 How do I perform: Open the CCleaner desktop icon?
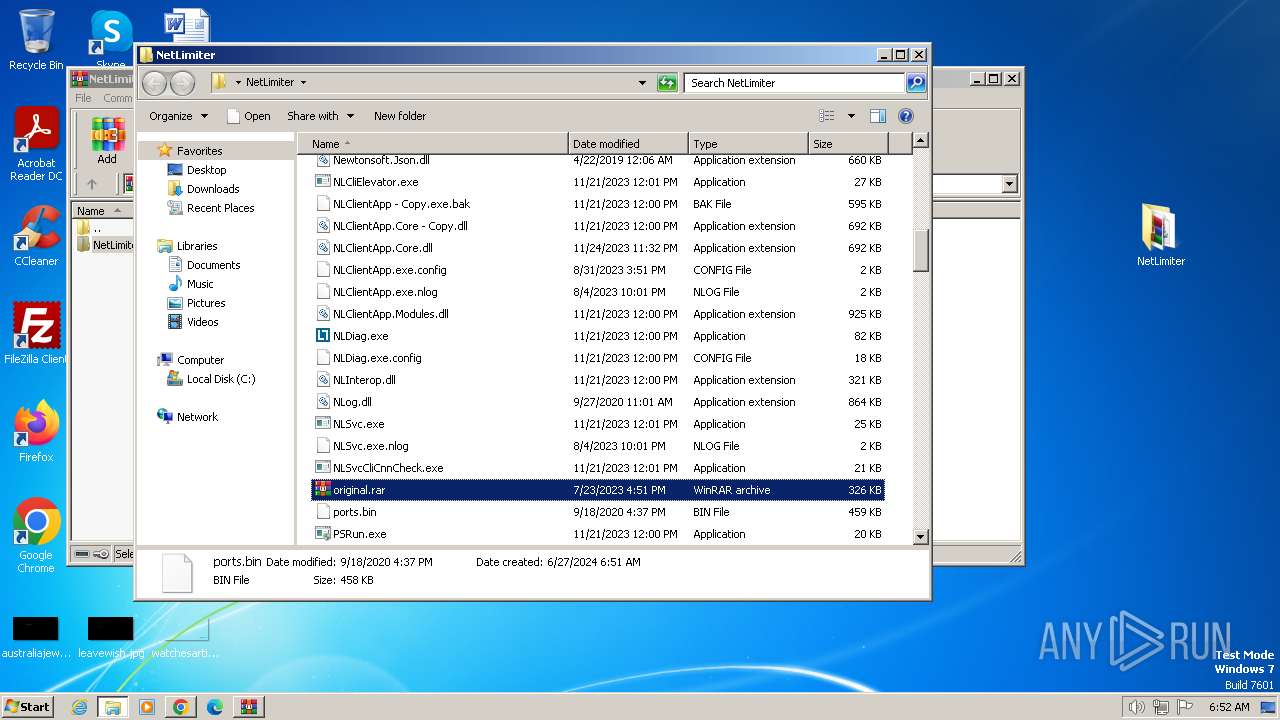pyautogui.click(x=36, y=236)
